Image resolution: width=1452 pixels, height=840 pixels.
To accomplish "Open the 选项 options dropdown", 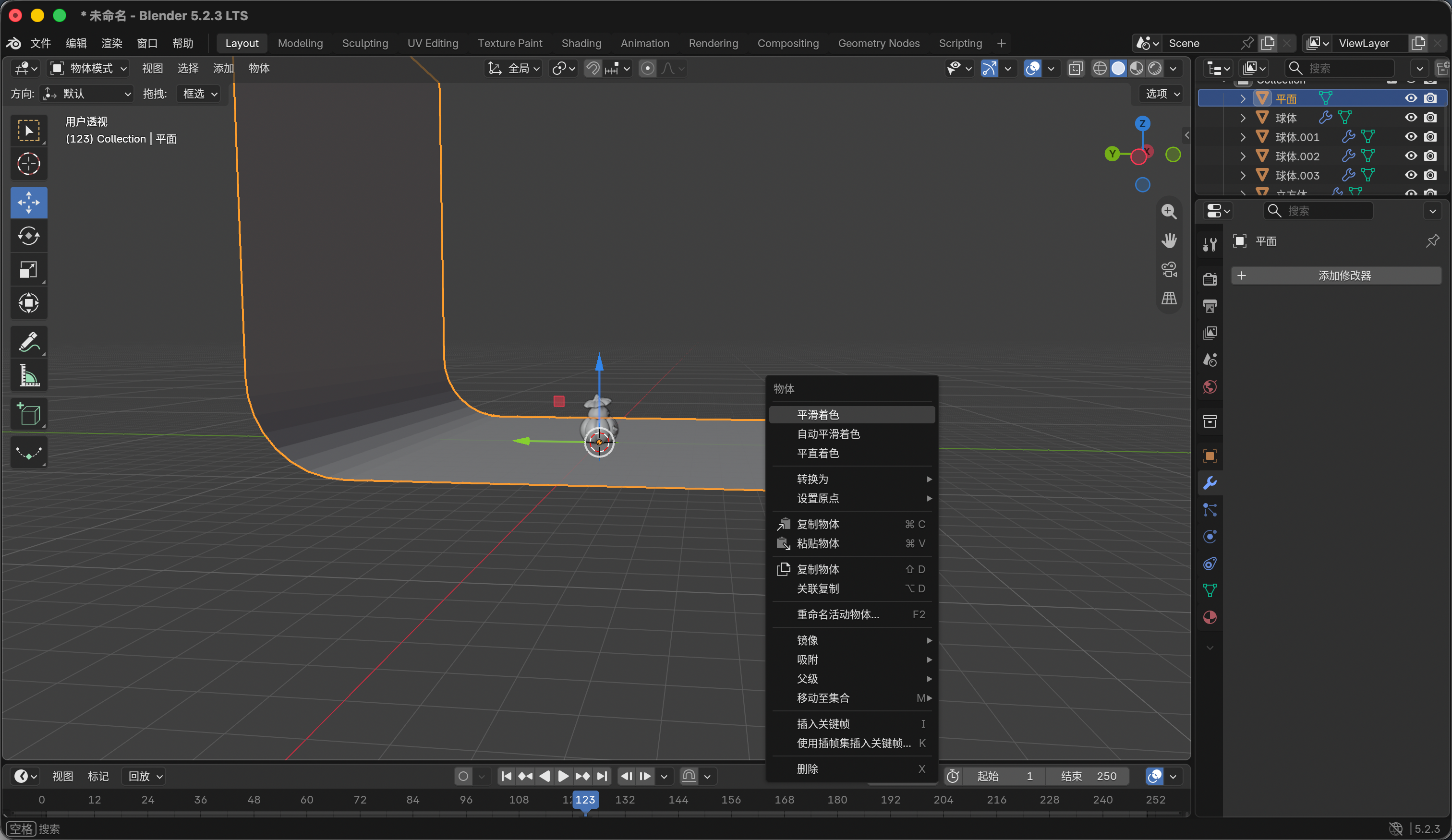I will 1161,93.
